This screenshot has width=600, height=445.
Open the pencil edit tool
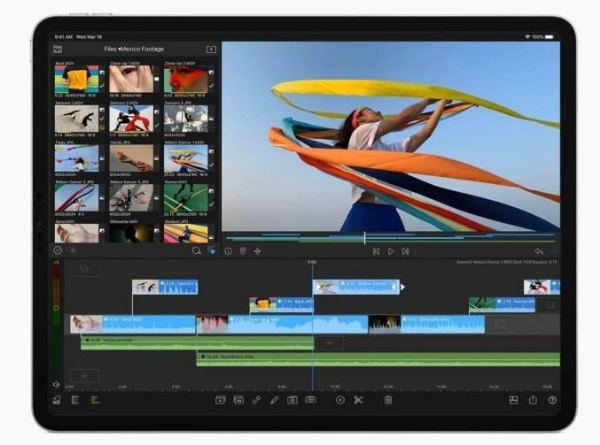pyautogui.click(x=274, y=400)
